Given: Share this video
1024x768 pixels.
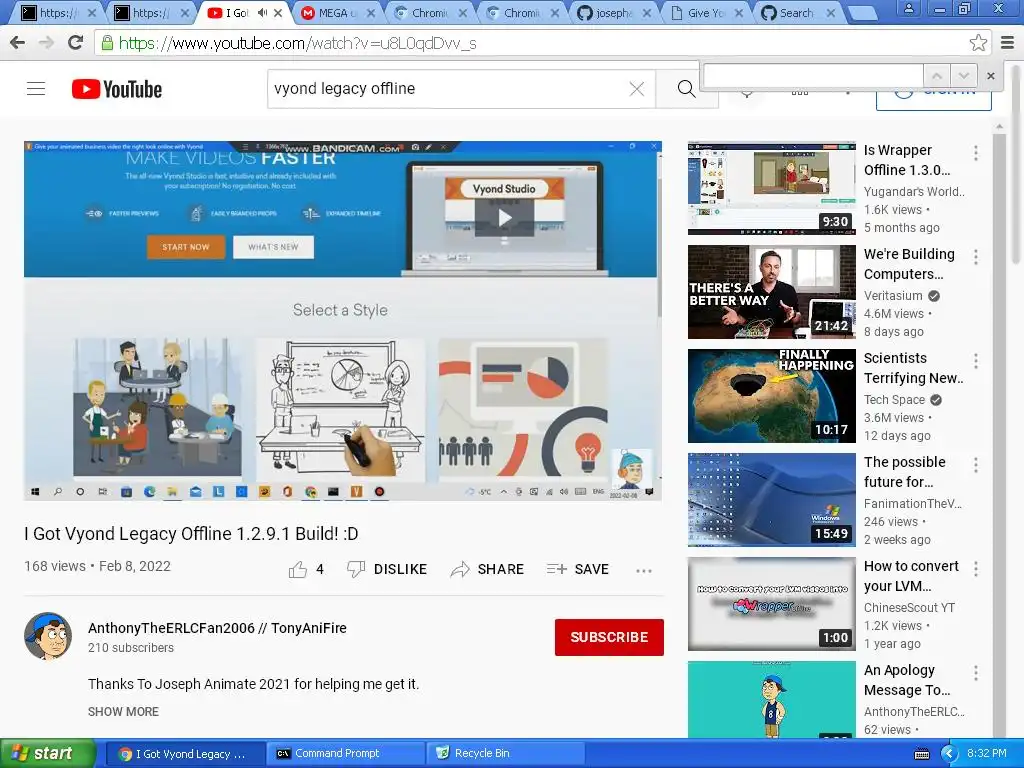Looking at the screenshot, I should pos(487,569).
